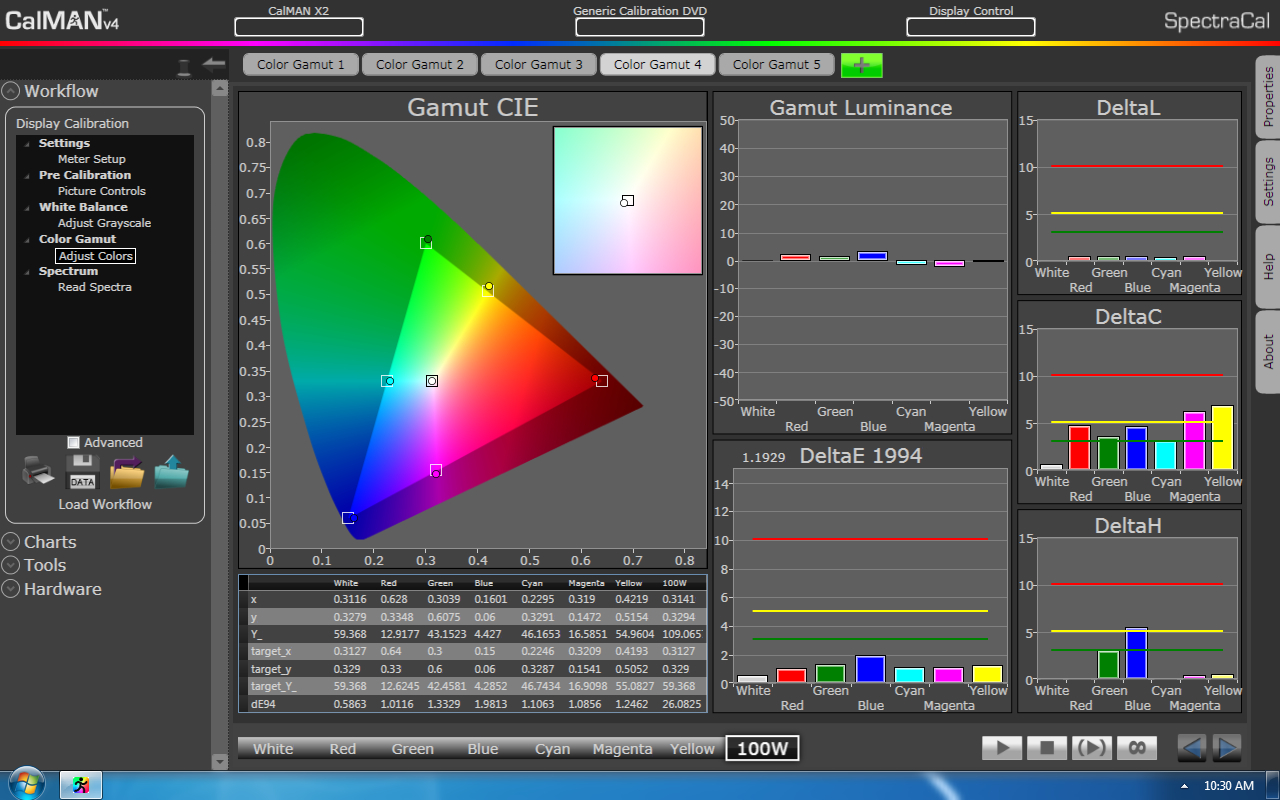Click the teal export upload folder icon

(171, 472)
